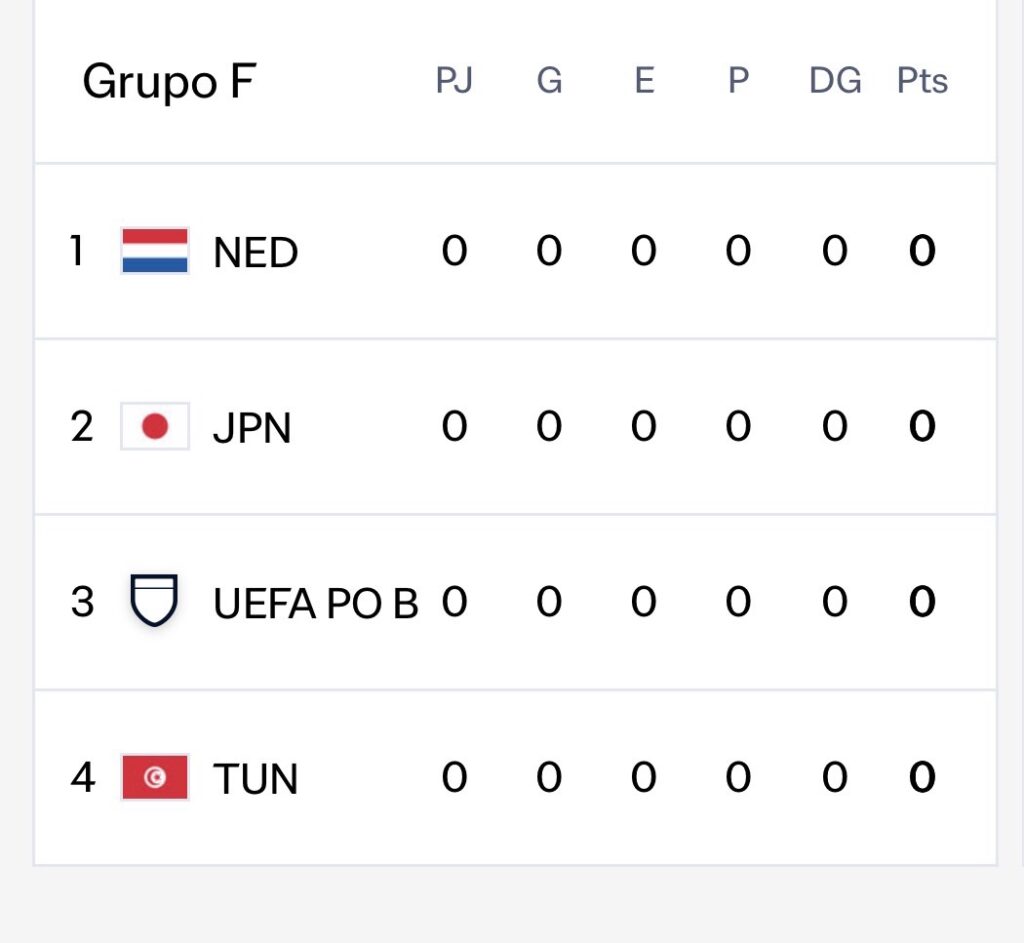This screenshot has height=943, width=1024.
Task: Click the E column header
Action: pos(644,81)
